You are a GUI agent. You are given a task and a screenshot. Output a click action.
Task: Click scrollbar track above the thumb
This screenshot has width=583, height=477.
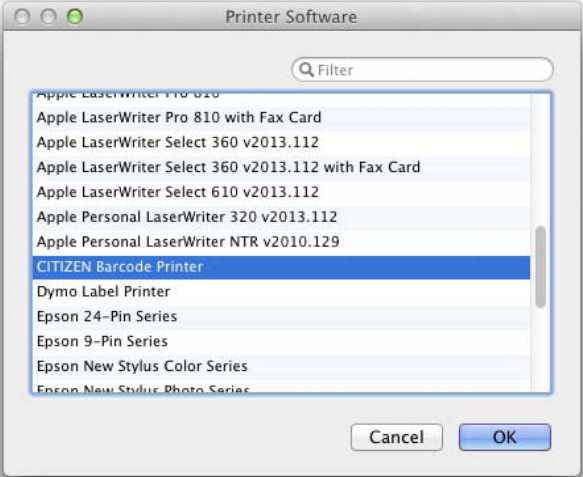tap(541, 160)
